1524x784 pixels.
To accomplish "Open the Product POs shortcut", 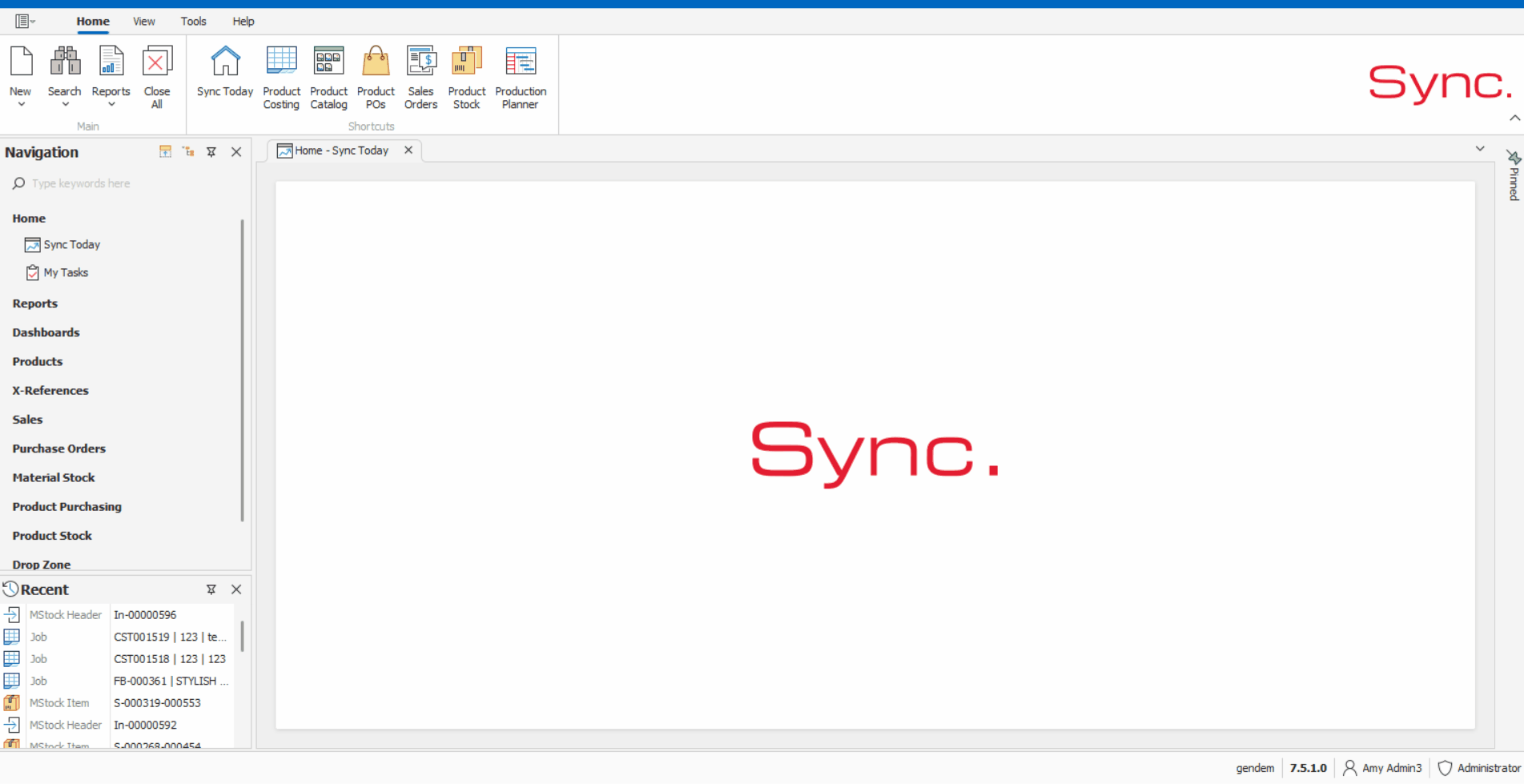I will click(376, 62).
